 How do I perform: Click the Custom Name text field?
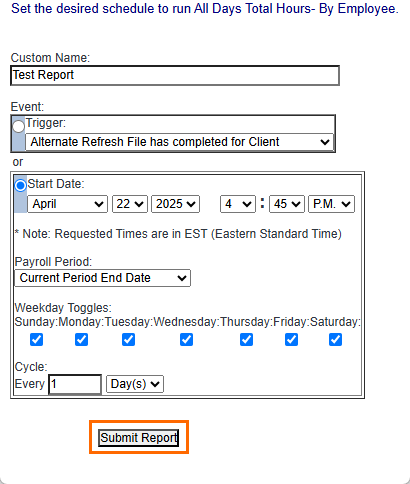[x=175, y=75]
